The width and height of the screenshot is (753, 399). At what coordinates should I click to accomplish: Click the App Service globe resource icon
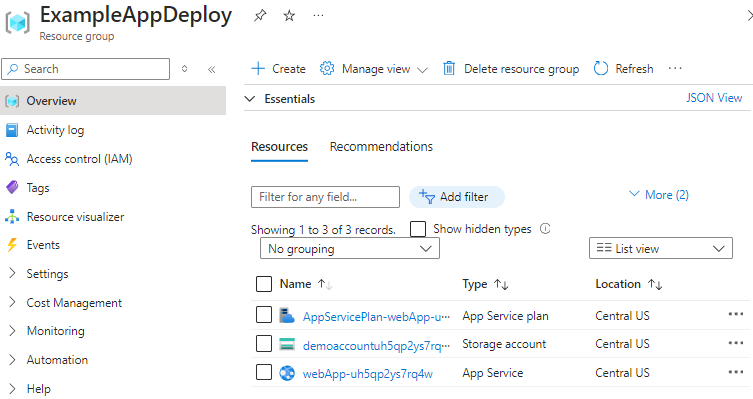[287, 373]
